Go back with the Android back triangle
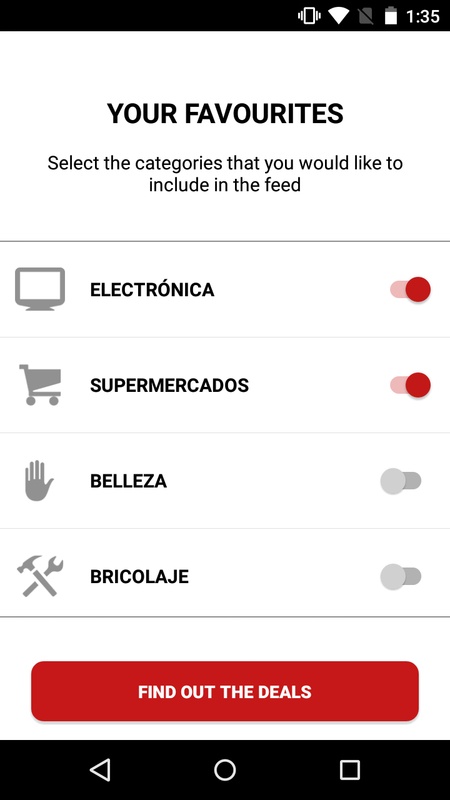 [x=100, y=769]
